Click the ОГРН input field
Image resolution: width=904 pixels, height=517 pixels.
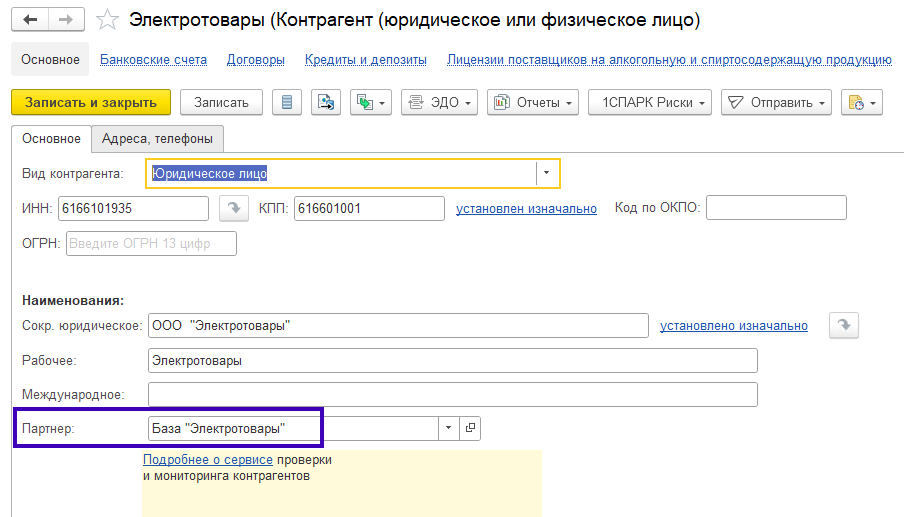pos(151,243)
